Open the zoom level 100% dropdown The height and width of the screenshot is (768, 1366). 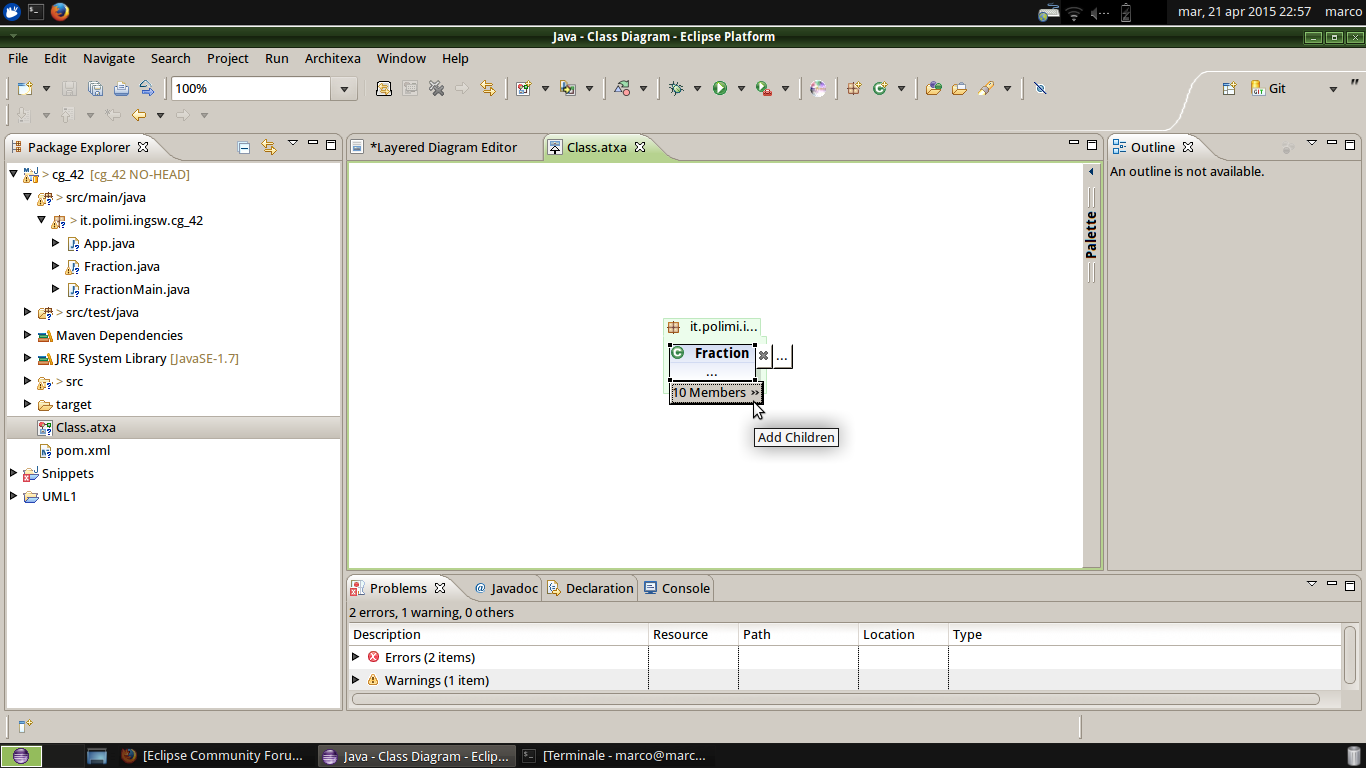[344, 89]
